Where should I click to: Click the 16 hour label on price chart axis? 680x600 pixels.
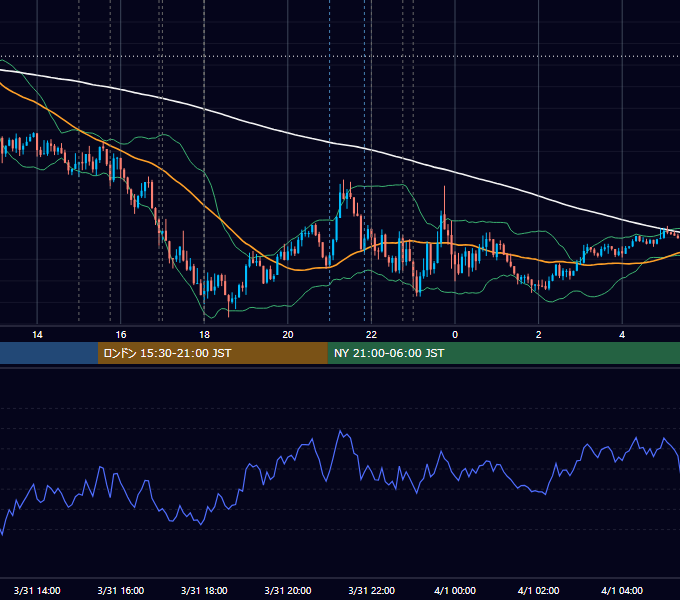[x=121, y=335]
